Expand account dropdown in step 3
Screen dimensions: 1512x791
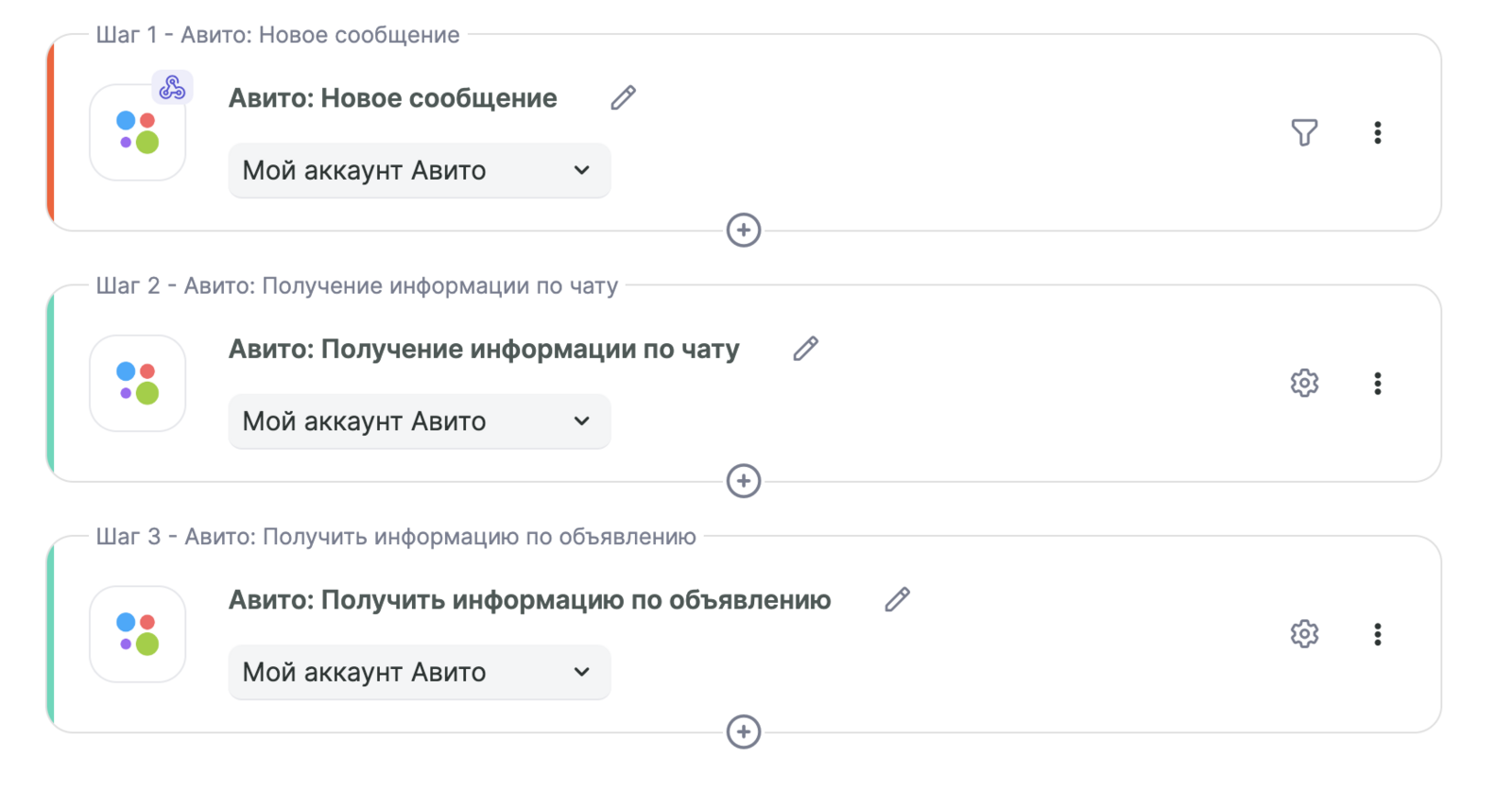click(419, 672)
